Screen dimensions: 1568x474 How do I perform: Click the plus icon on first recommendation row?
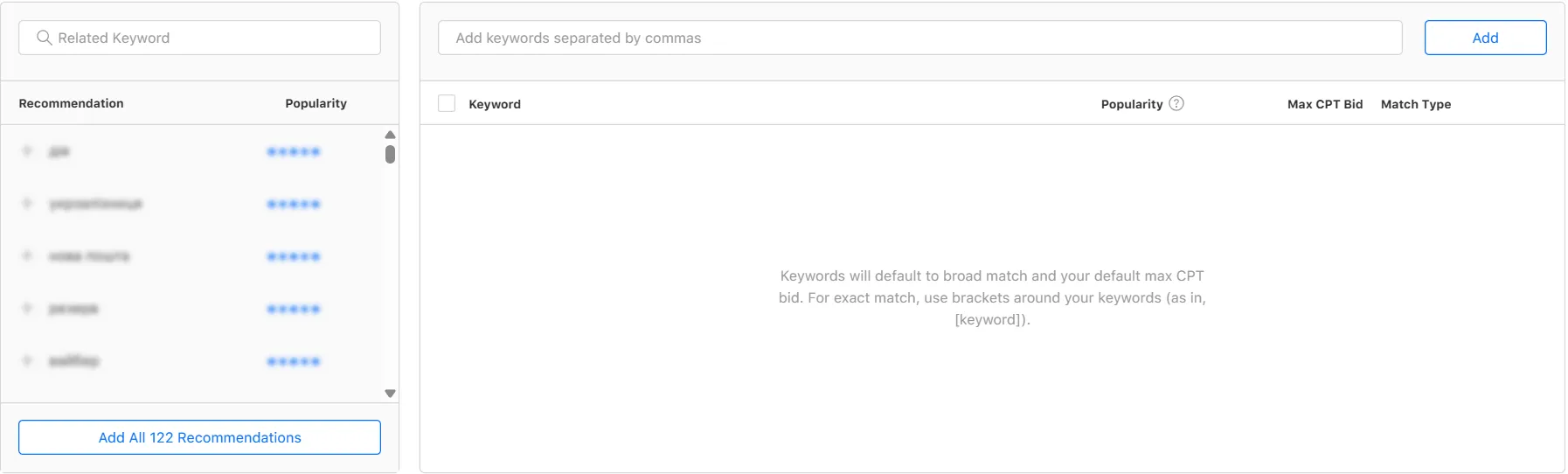tap(27, 151)
